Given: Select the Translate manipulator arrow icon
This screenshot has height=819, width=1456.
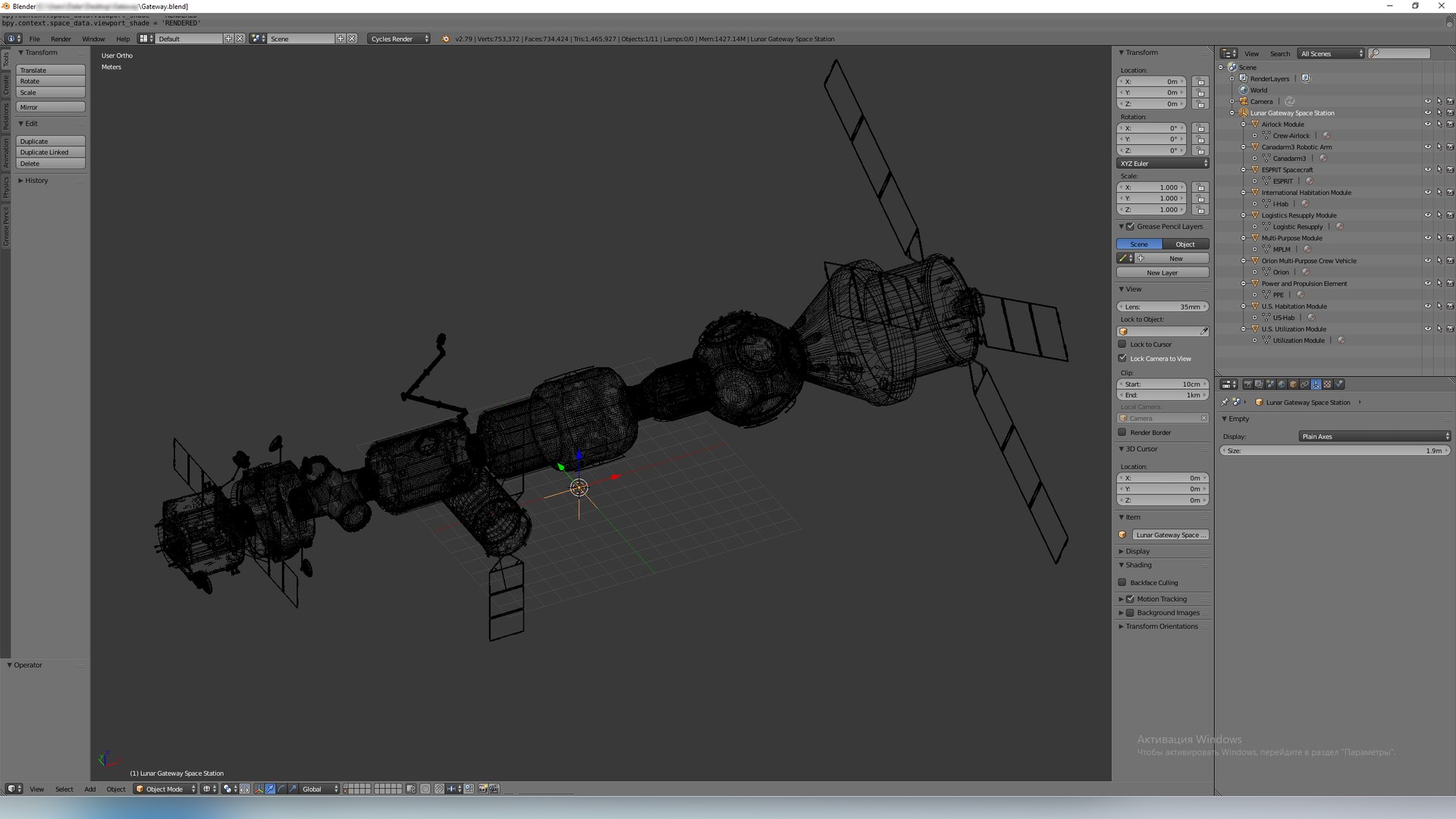Looking at the screenshot, I should 270,789.
